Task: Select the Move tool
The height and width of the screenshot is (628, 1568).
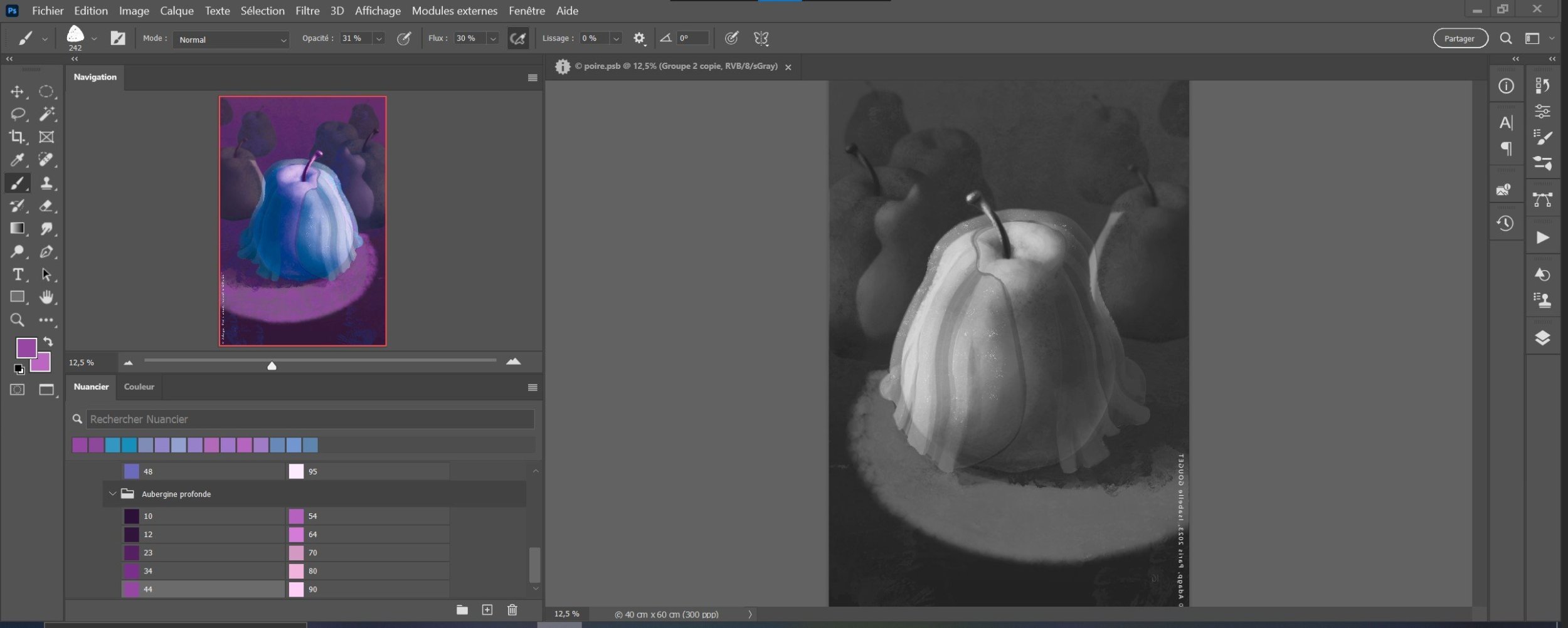Action: [x=17, y=92]
